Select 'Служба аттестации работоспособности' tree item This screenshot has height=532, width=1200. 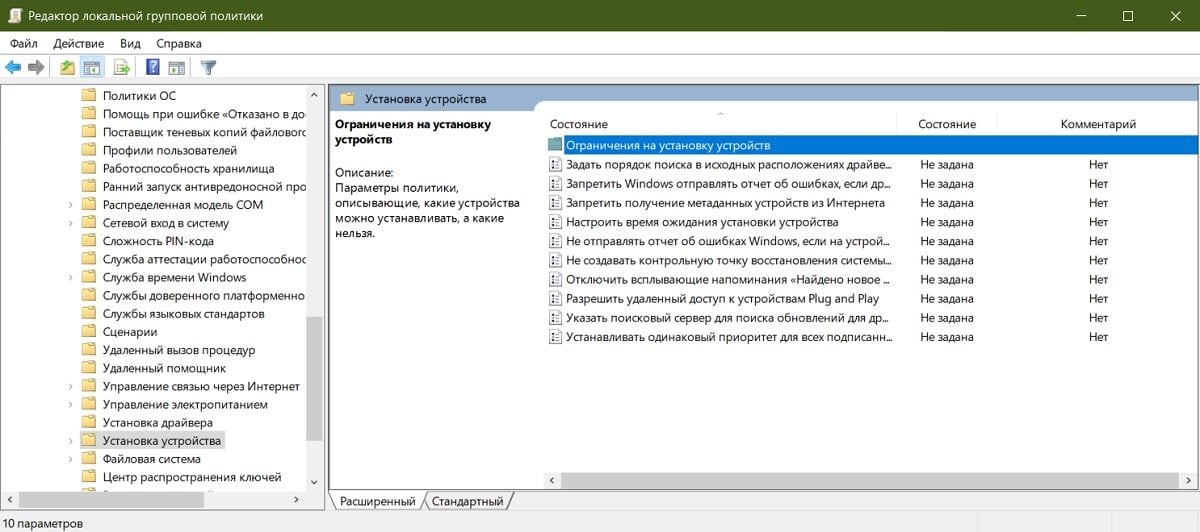coord(204,259)
